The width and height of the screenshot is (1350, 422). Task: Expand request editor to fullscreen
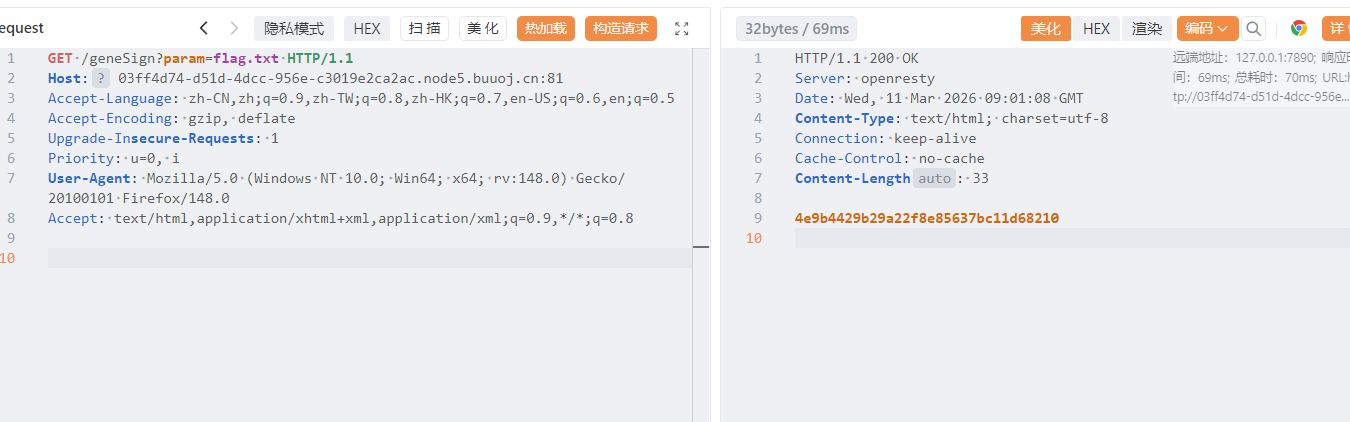point(682,28)
